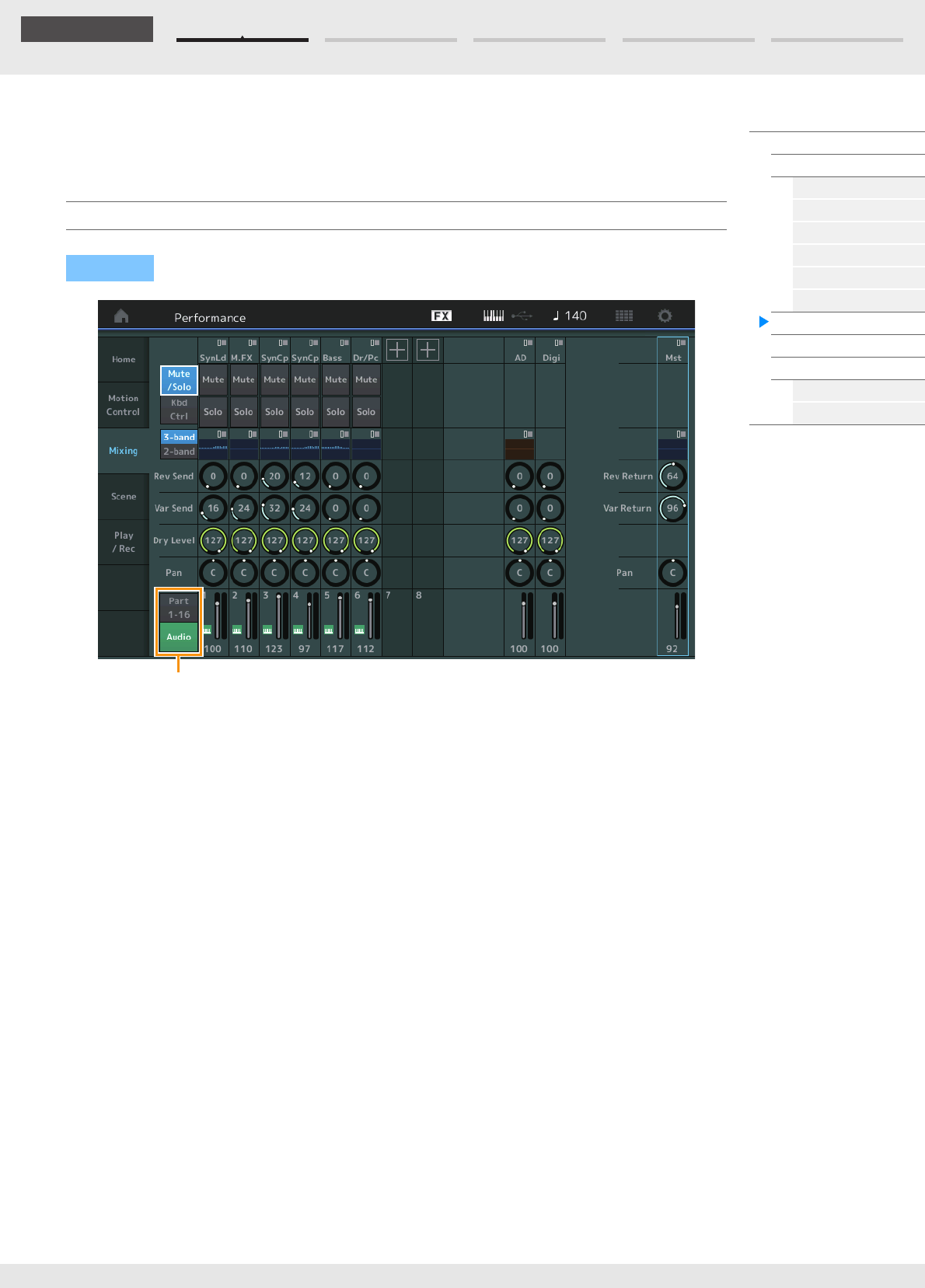
Task: Select the SynLd Dry Level knob
Action: point(213,540)
